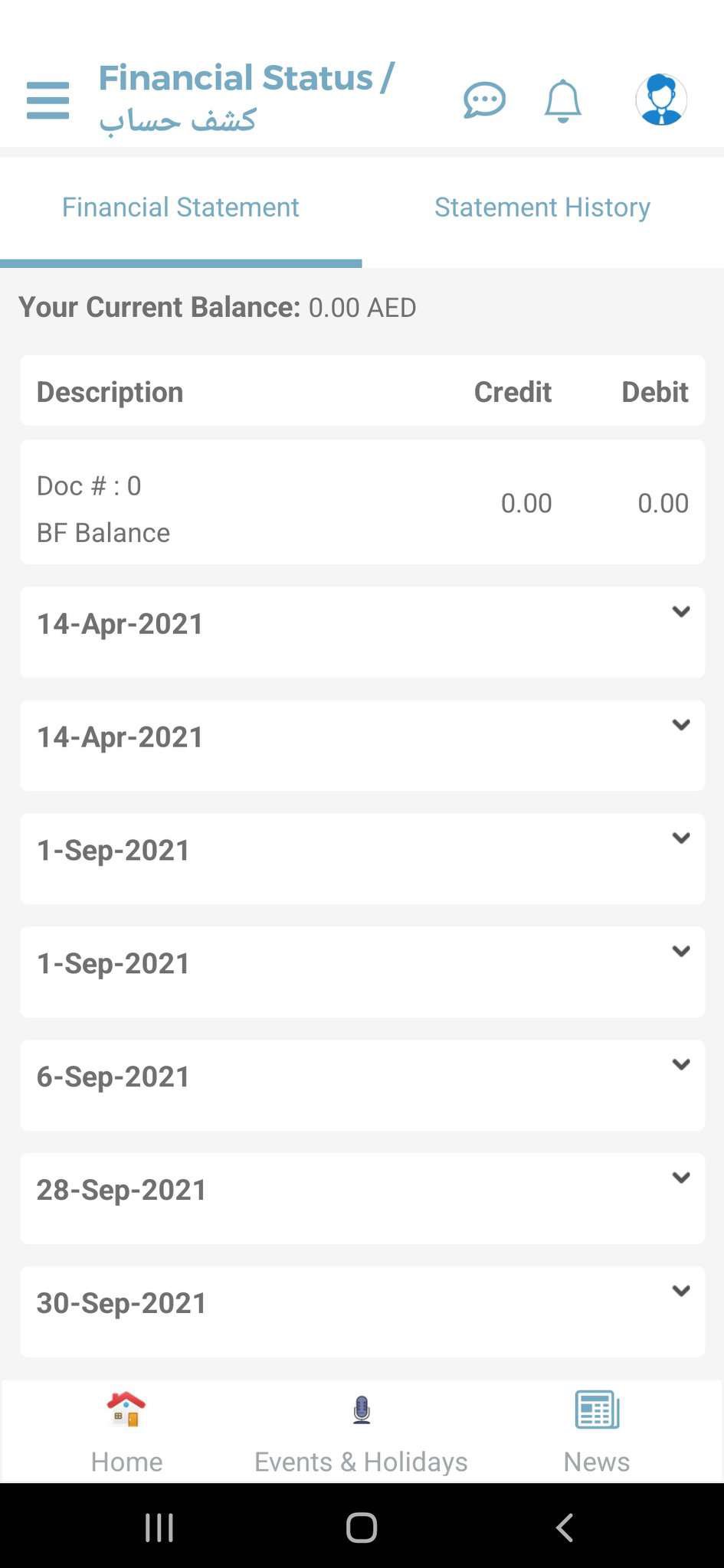
Task: Open Android recent apps button
Action: tap(159, 1527)
